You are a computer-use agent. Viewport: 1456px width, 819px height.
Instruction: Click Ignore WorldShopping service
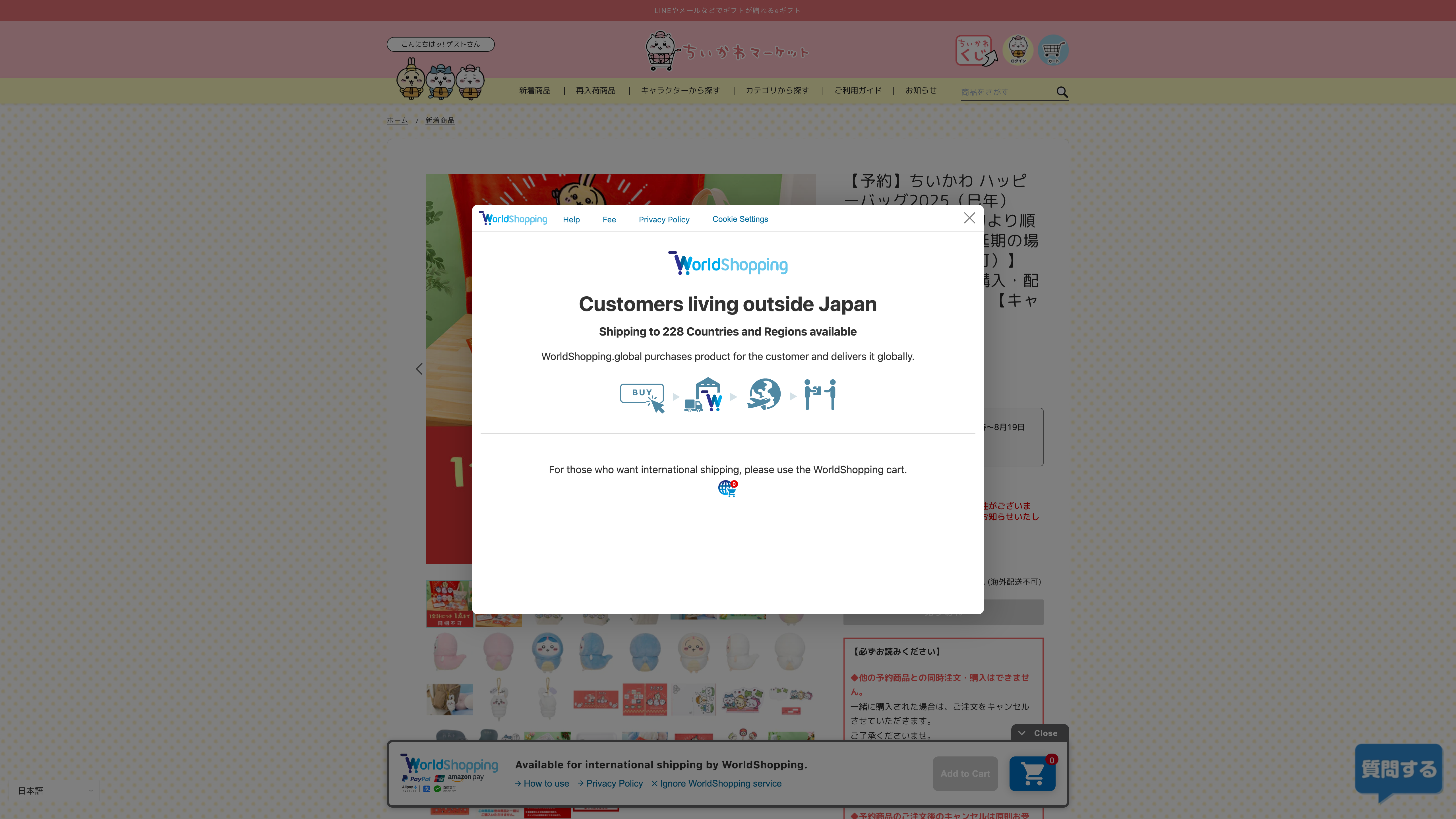coord(716,783)
